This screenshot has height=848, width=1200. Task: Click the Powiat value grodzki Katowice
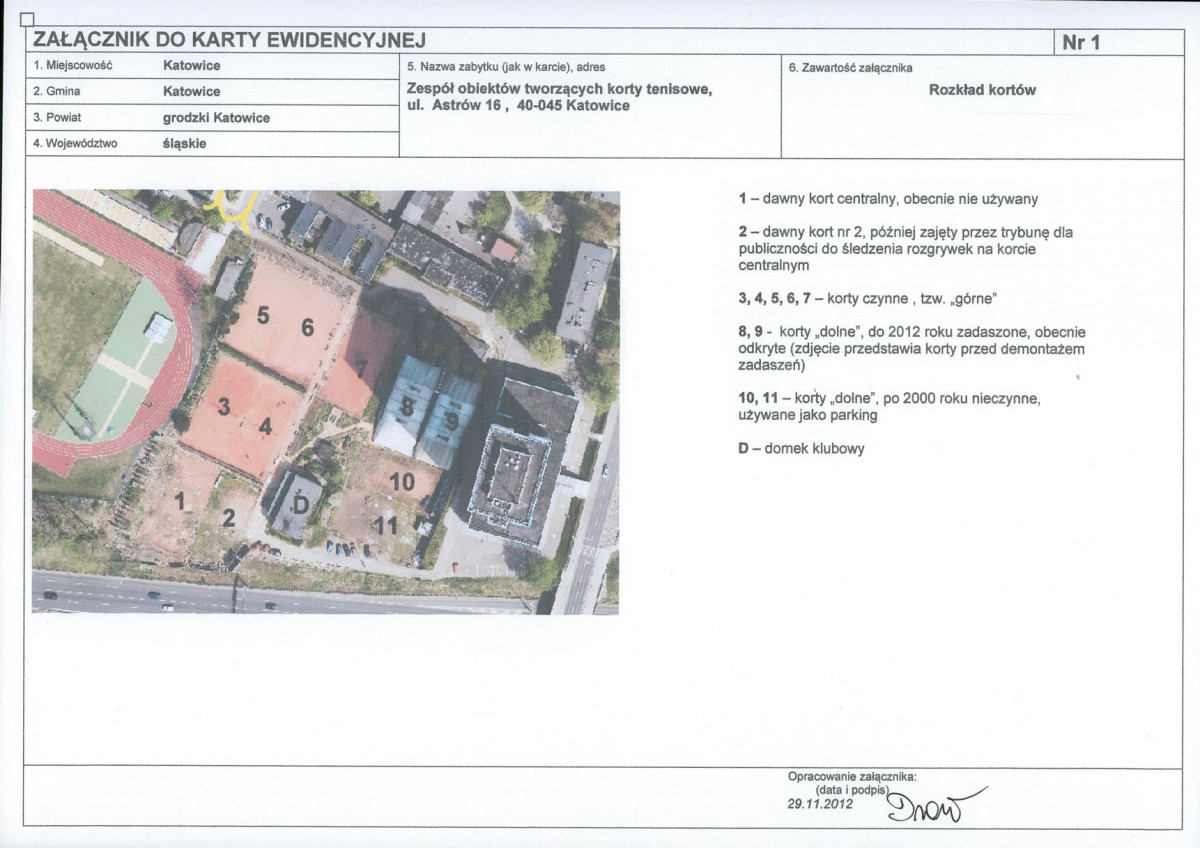(216, 117)
